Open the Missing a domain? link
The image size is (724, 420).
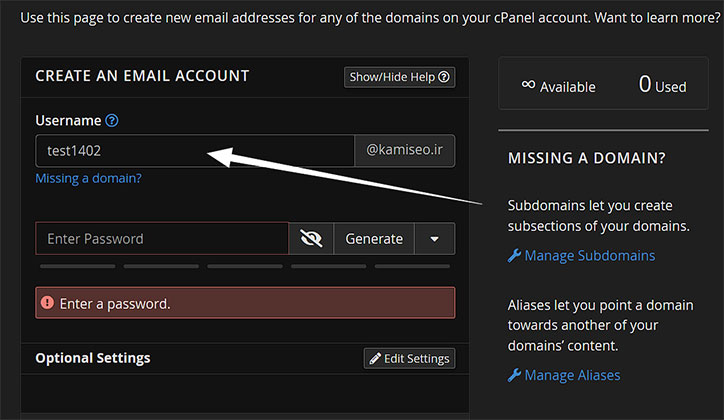pos(89,178)
